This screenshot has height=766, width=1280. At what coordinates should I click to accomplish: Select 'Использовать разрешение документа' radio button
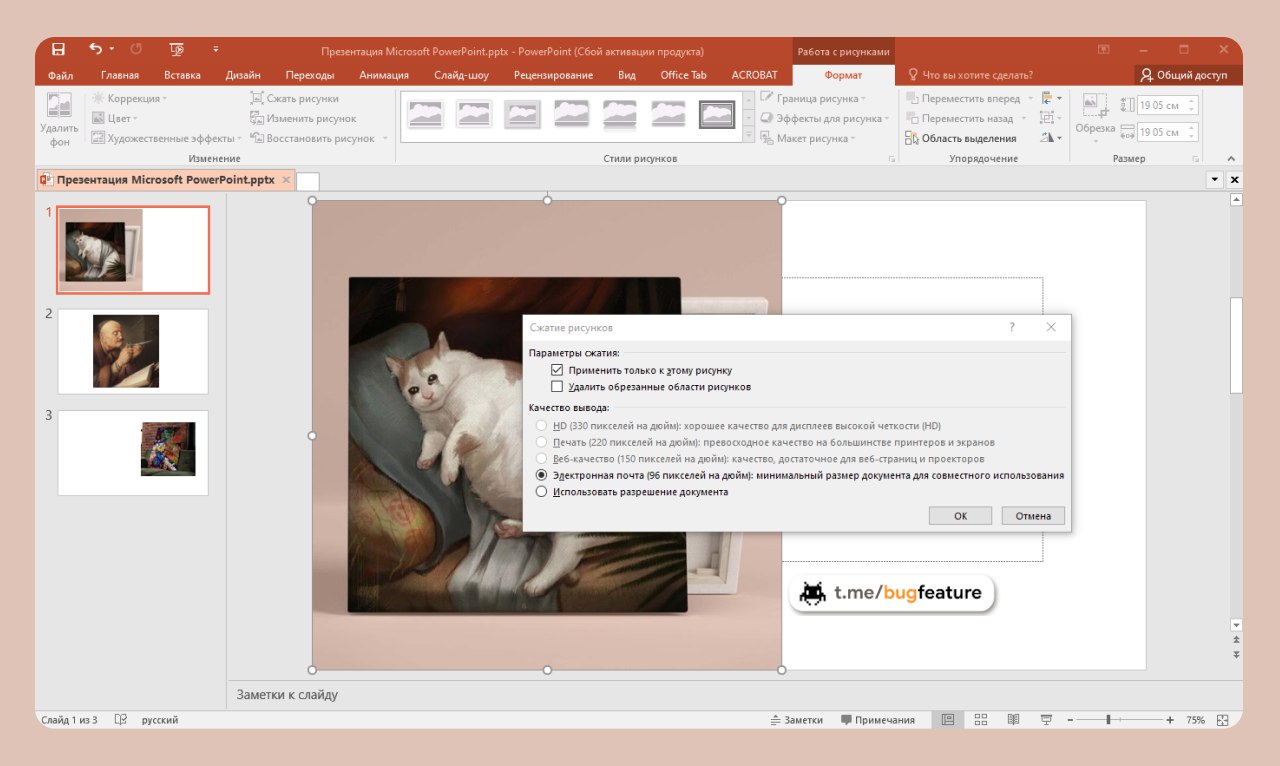pos(542,492)
